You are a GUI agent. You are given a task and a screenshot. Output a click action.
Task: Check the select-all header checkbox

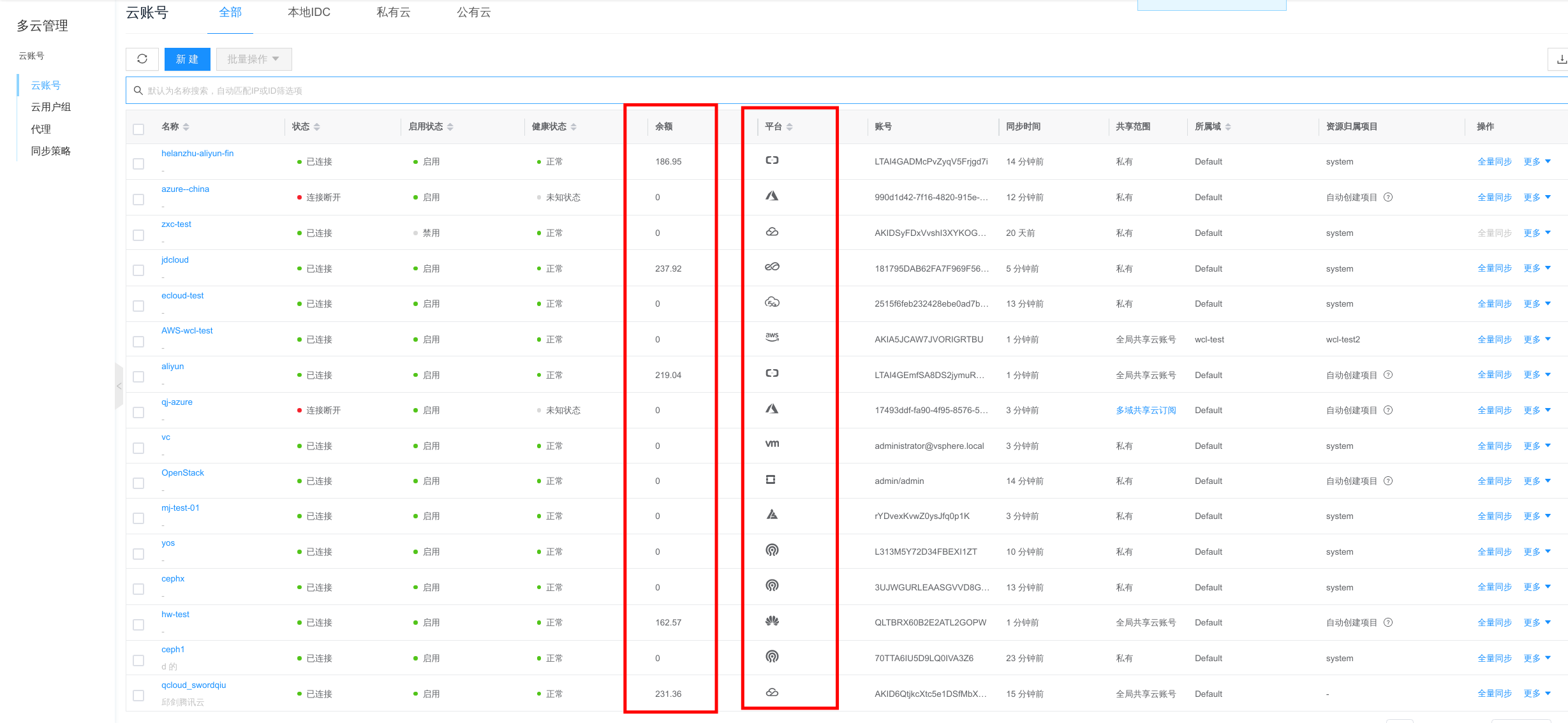[x=138, y=129]
